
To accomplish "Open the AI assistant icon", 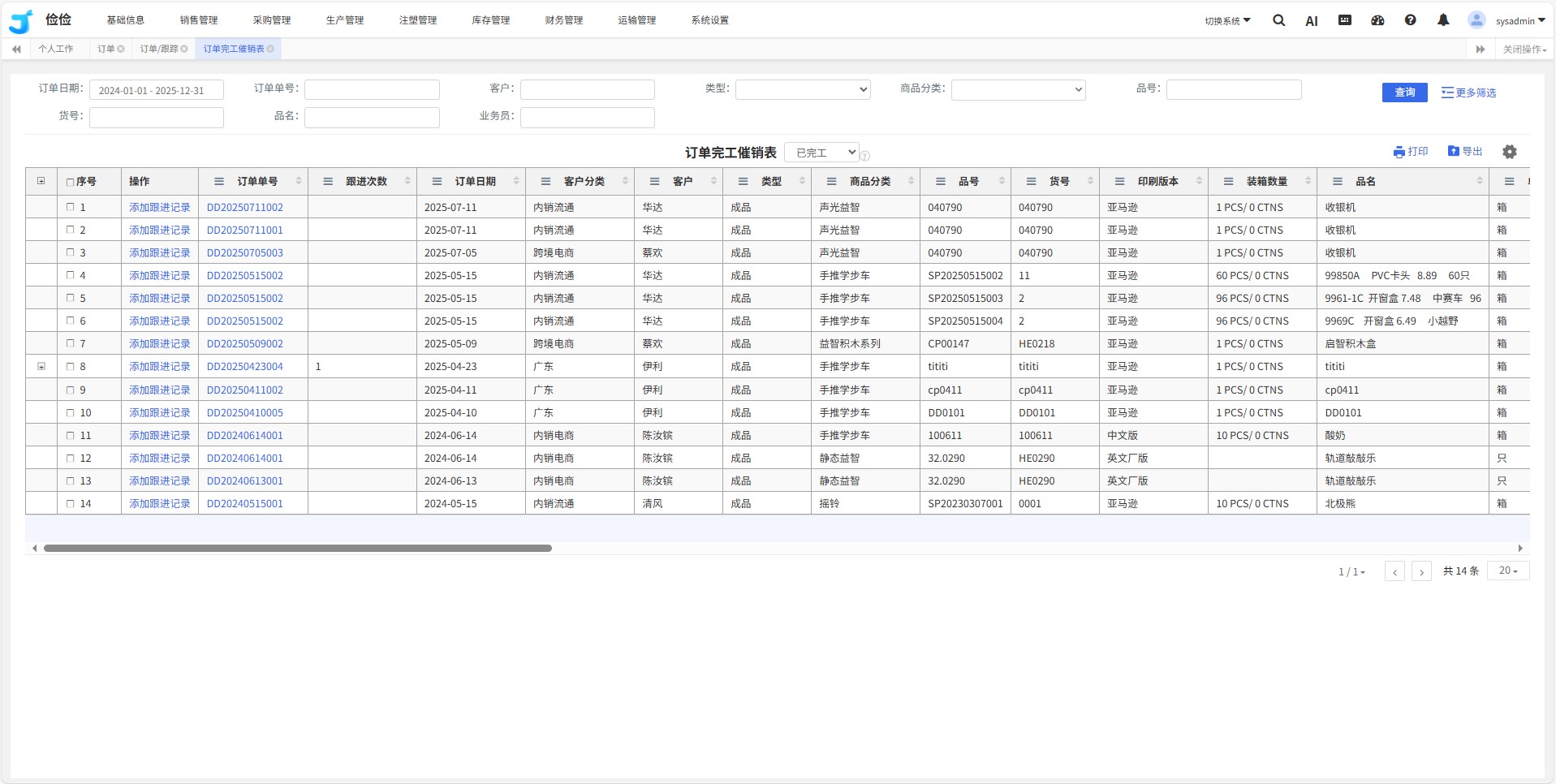I will tap(1311, 21).
